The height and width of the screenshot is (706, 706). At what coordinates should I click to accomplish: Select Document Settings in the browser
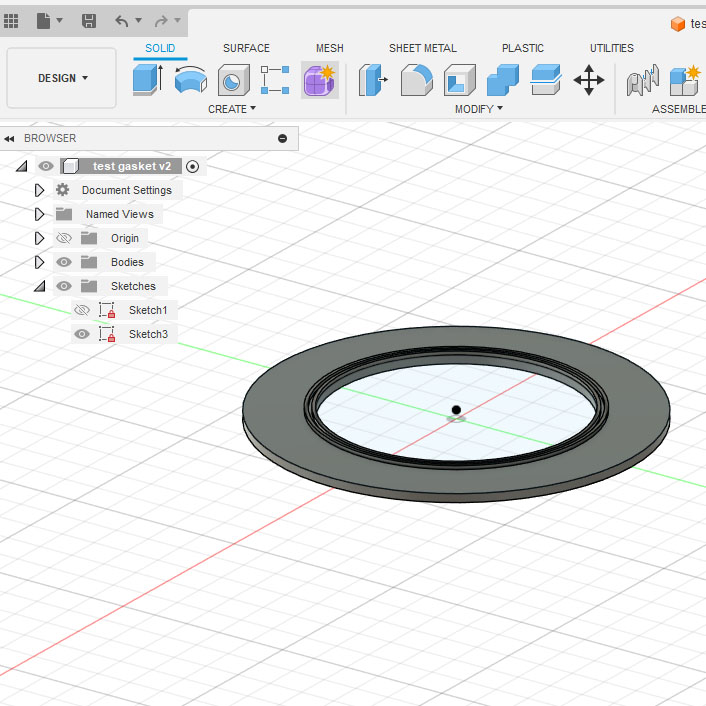(127, 190)
